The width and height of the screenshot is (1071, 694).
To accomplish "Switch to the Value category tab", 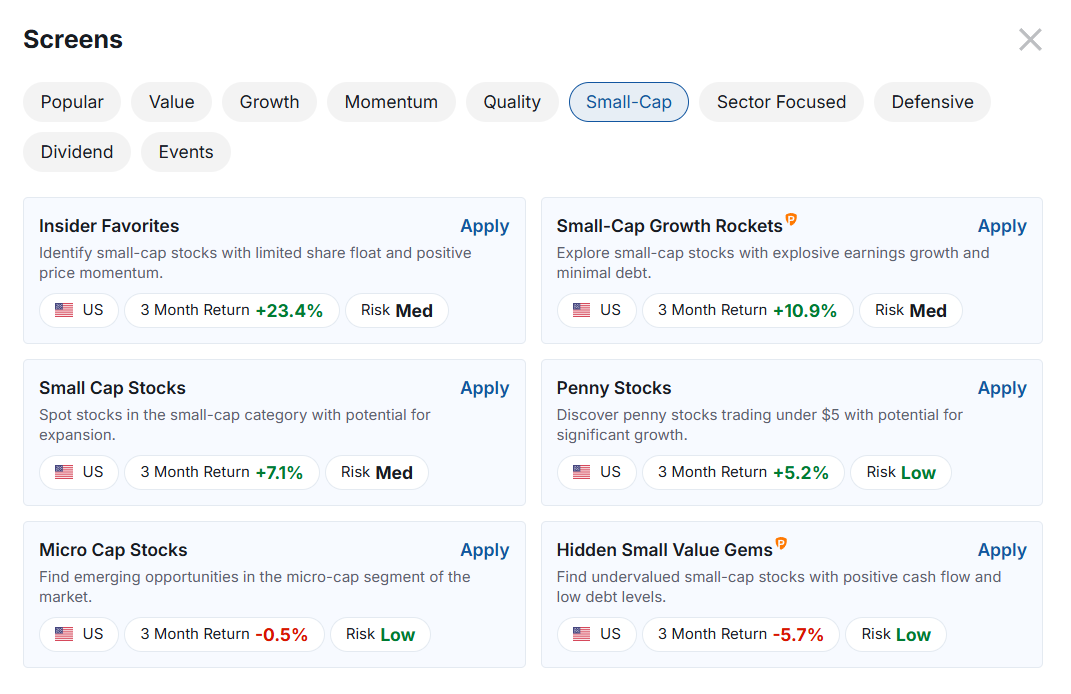I will 171,101.
